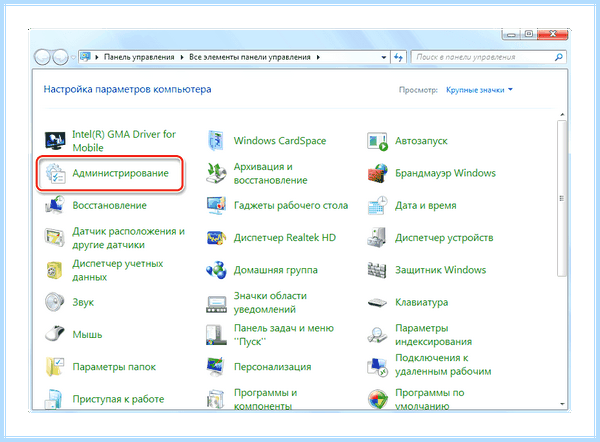This screenshot has height=442, width=600.
Task: Open the Intel(R) GMA Driver icon
Action: point(55,141)
